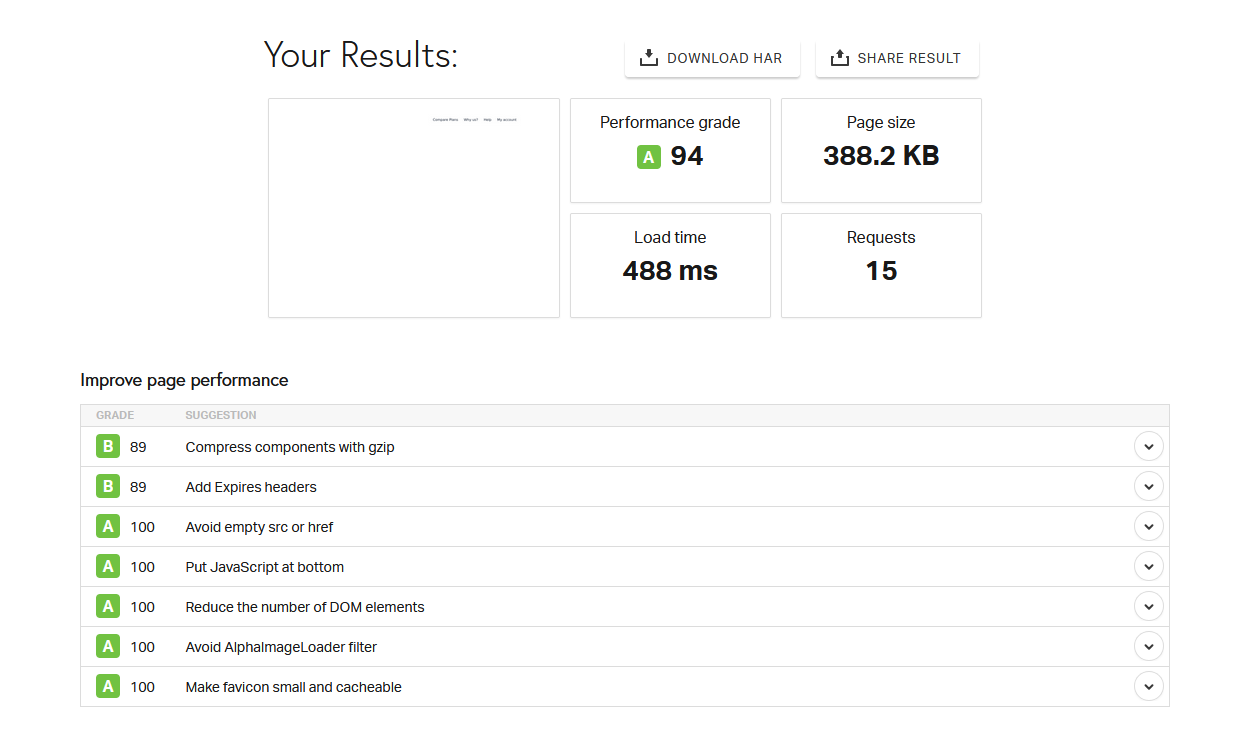This screenshot has width=1254, height=736.
Task: Expand Avoid AlphaImageLoader filter details
Action: click(x=1148, y=646)
